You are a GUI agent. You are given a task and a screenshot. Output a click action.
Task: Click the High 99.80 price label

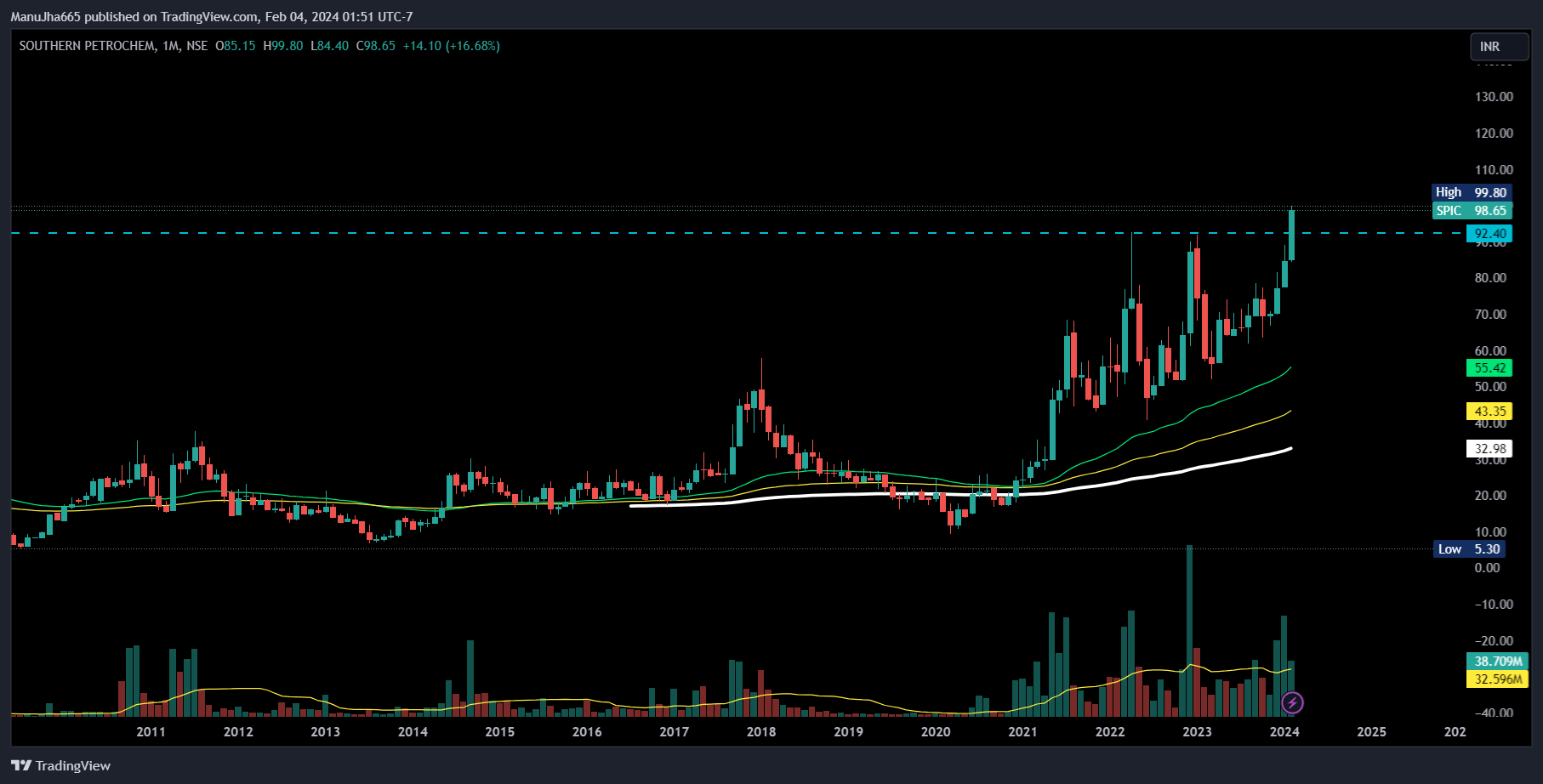click(1472, 193)
